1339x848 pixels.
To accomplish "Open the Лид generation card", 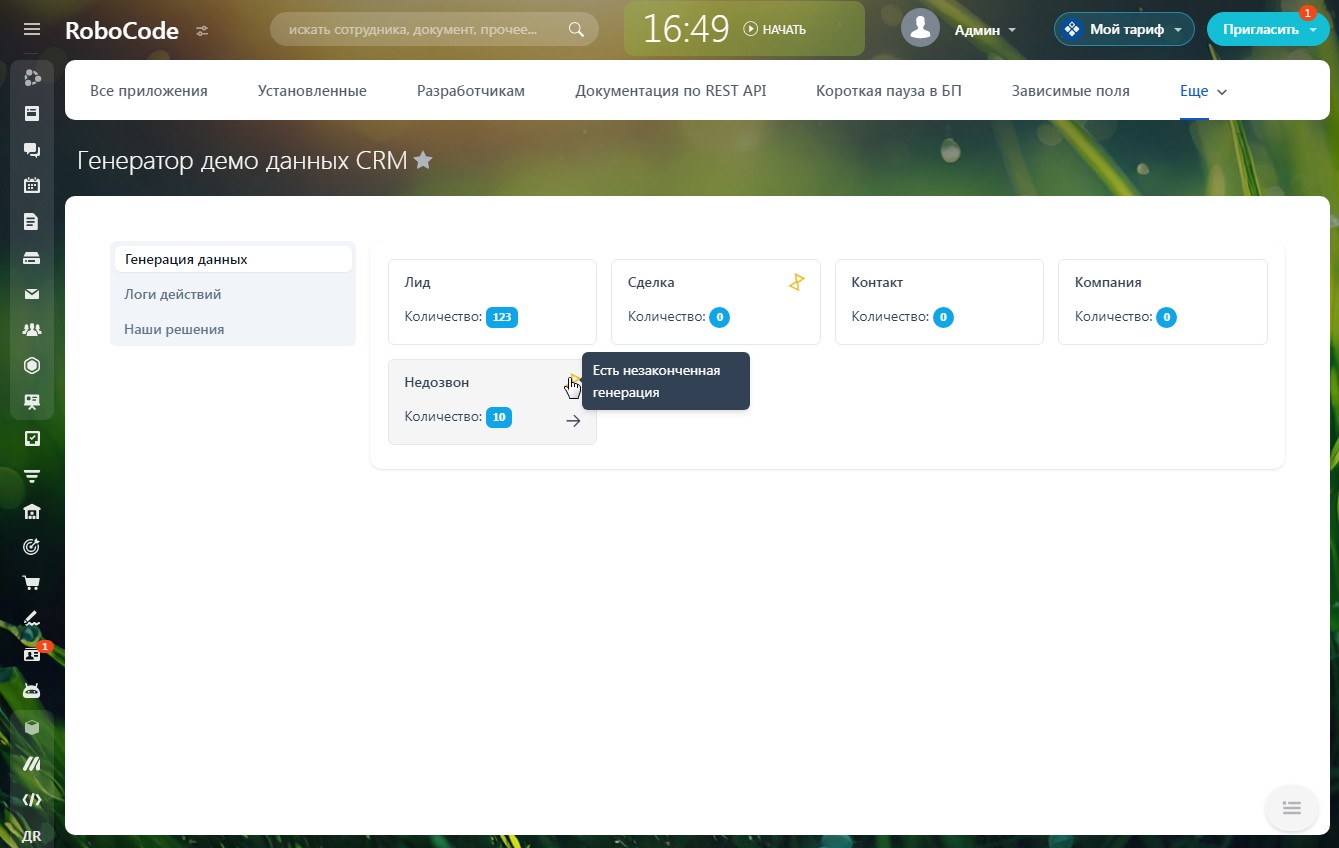I will coord(492,302).
